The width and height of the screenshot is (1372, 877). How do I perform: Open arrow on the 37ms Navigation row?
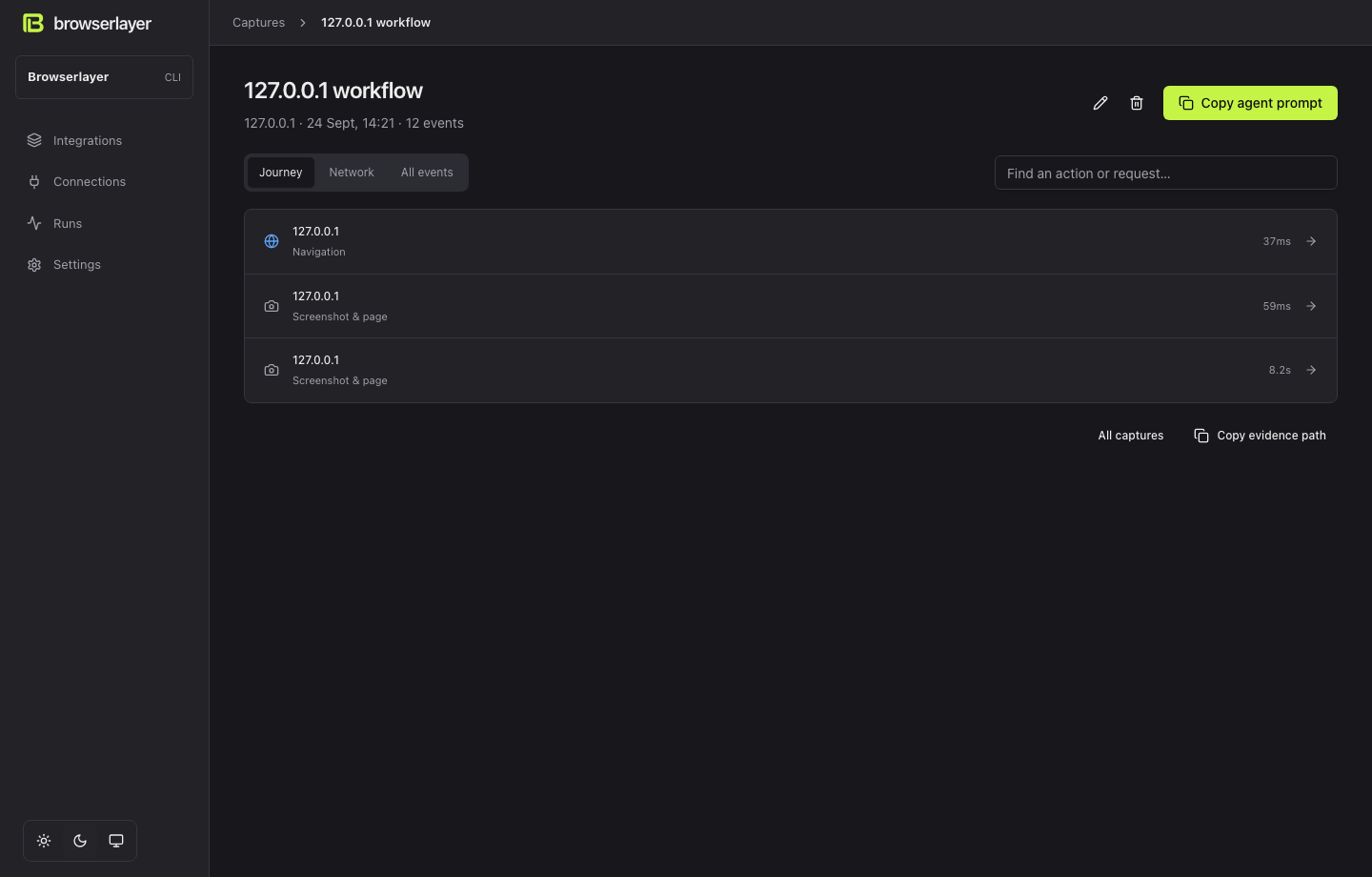pos(1311,241)
